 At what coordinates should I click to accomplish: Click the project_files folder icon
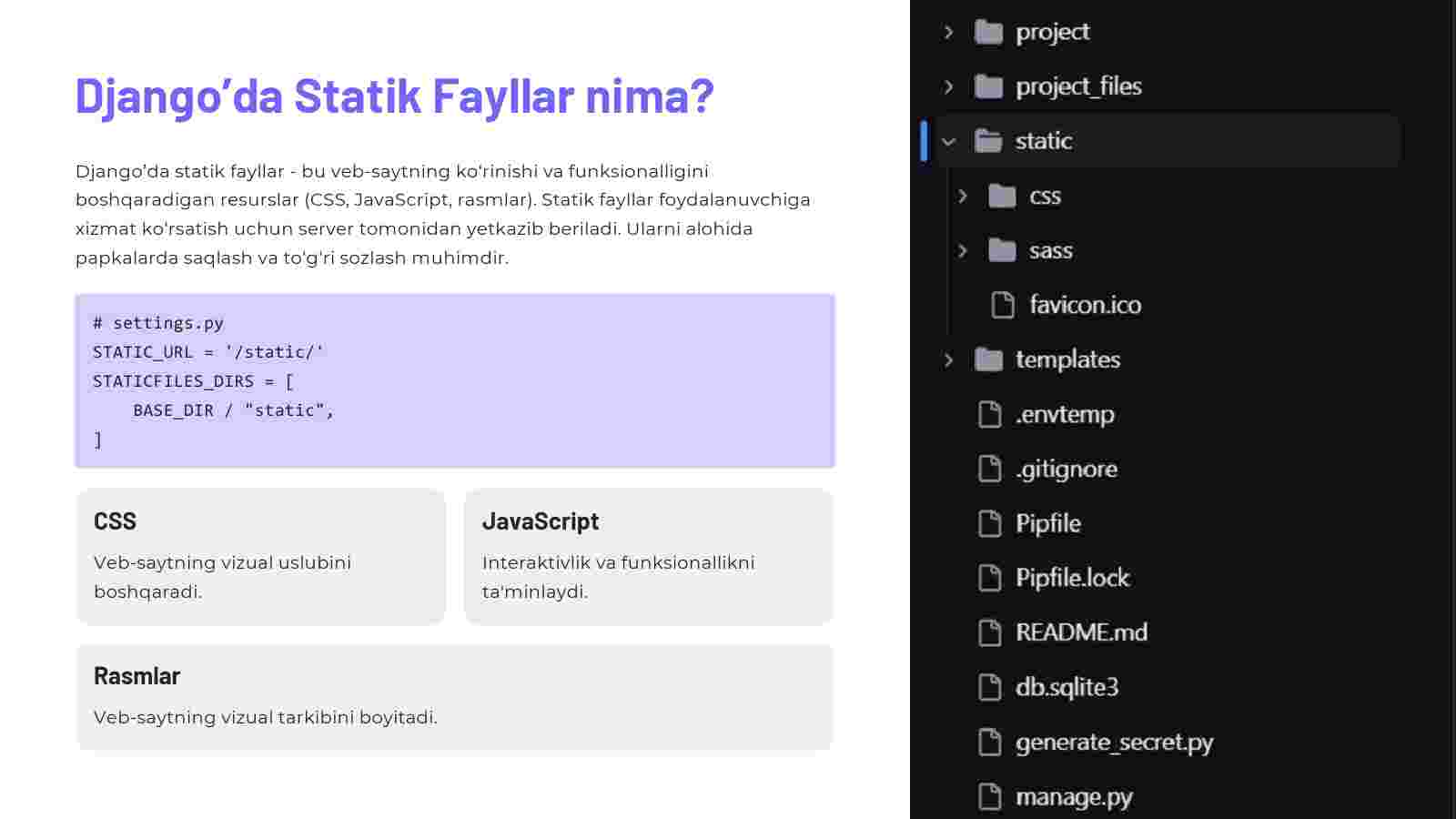click(x=988, y=86)
